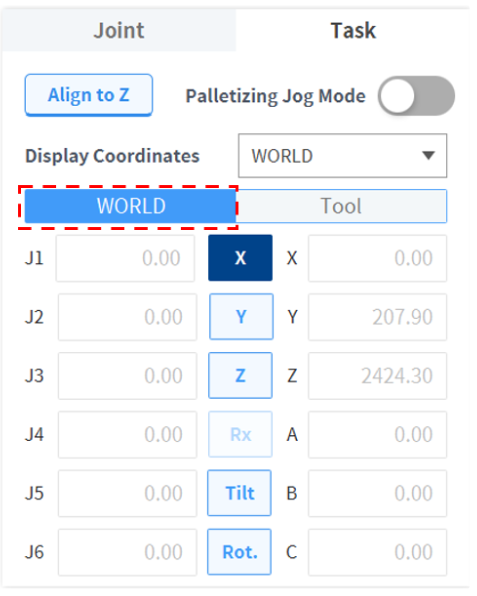Pick the Z axis jog button
477x596 pixels.
click(240, 376)
